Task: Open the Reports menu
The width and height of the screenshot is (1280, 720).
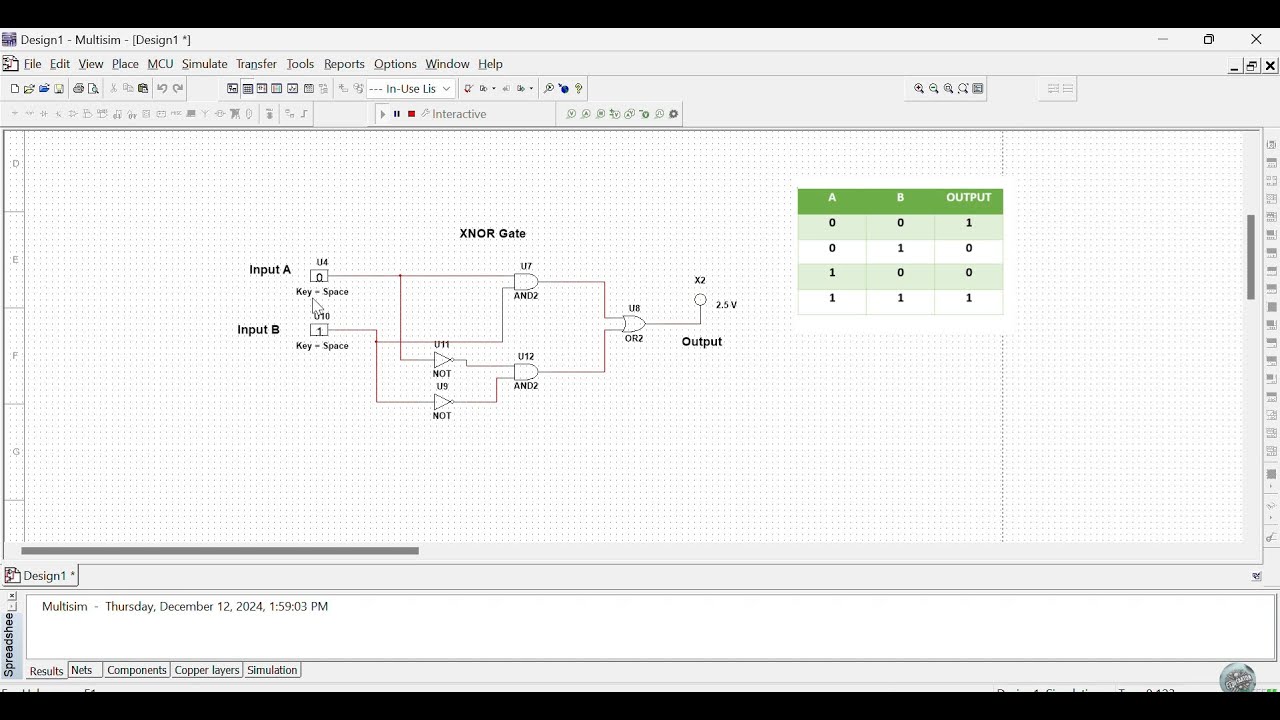Action: pos(345,65)
